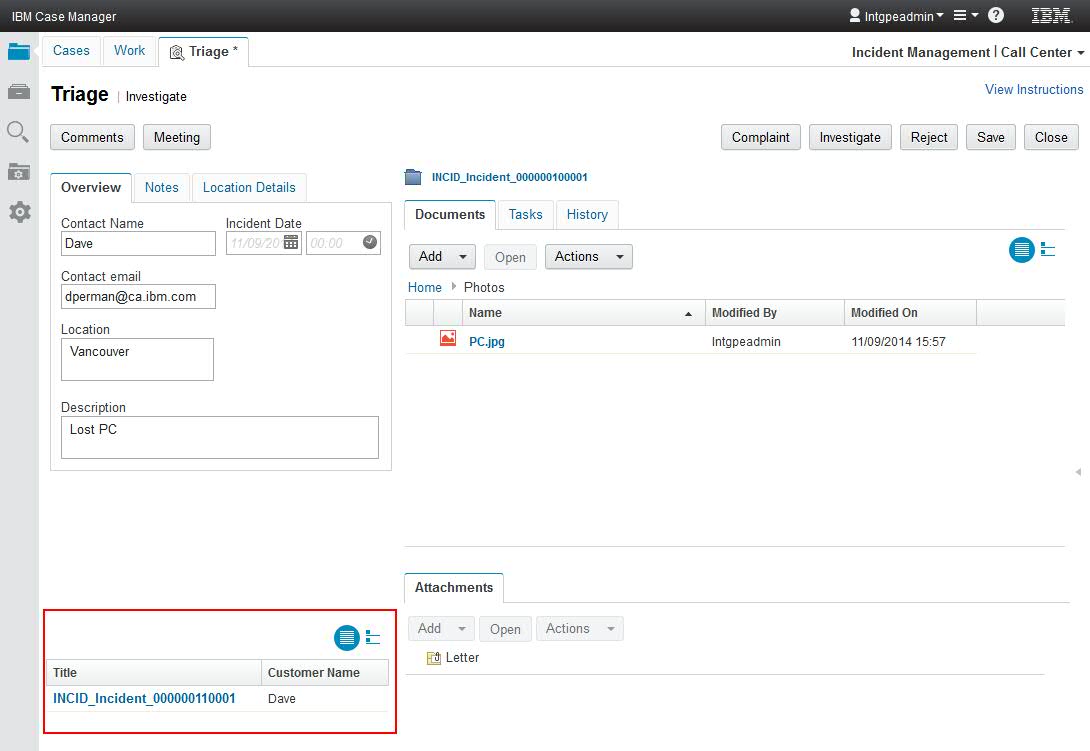Image resolution: width=1090 pixels, height=751 pixels.
Task: Open the View Instructions link
Action: pos(1034,89)
